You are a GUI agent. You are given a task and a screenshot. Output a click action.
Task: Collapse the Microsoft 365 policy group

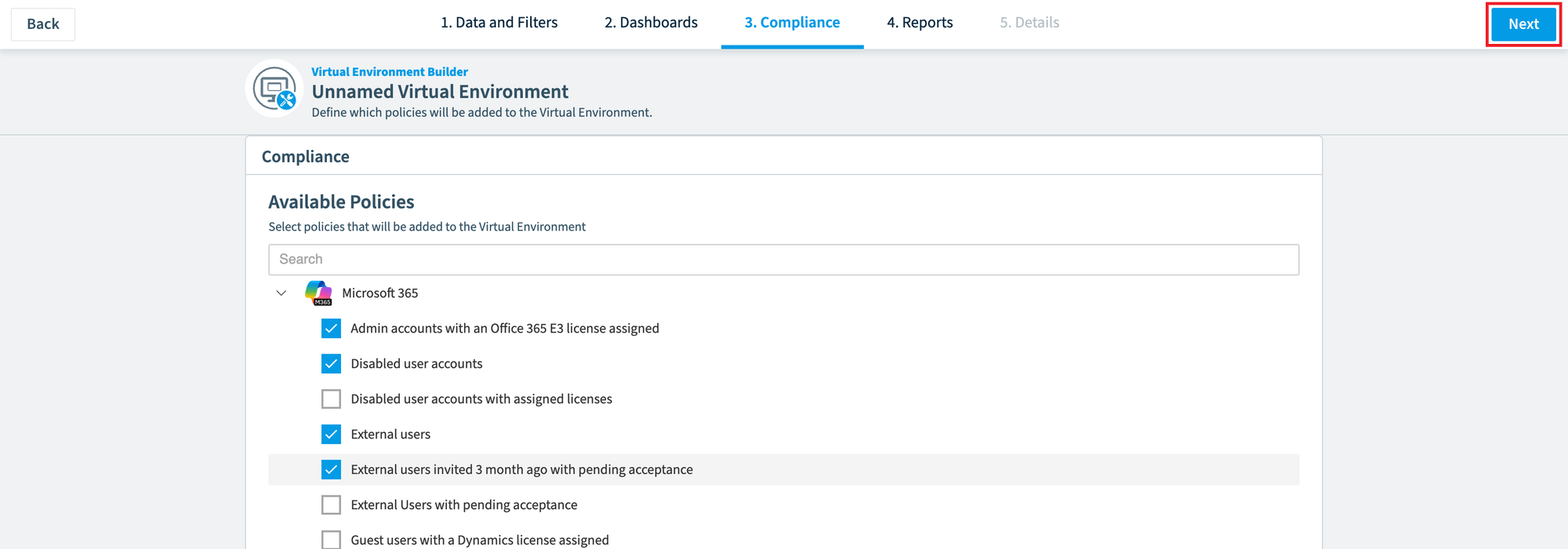pos(281,293)
